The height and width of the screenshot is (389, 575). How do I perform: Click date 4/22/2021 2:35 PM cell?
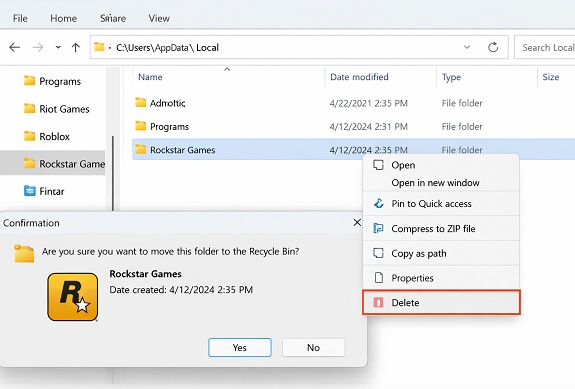click(x=369, y=103)
